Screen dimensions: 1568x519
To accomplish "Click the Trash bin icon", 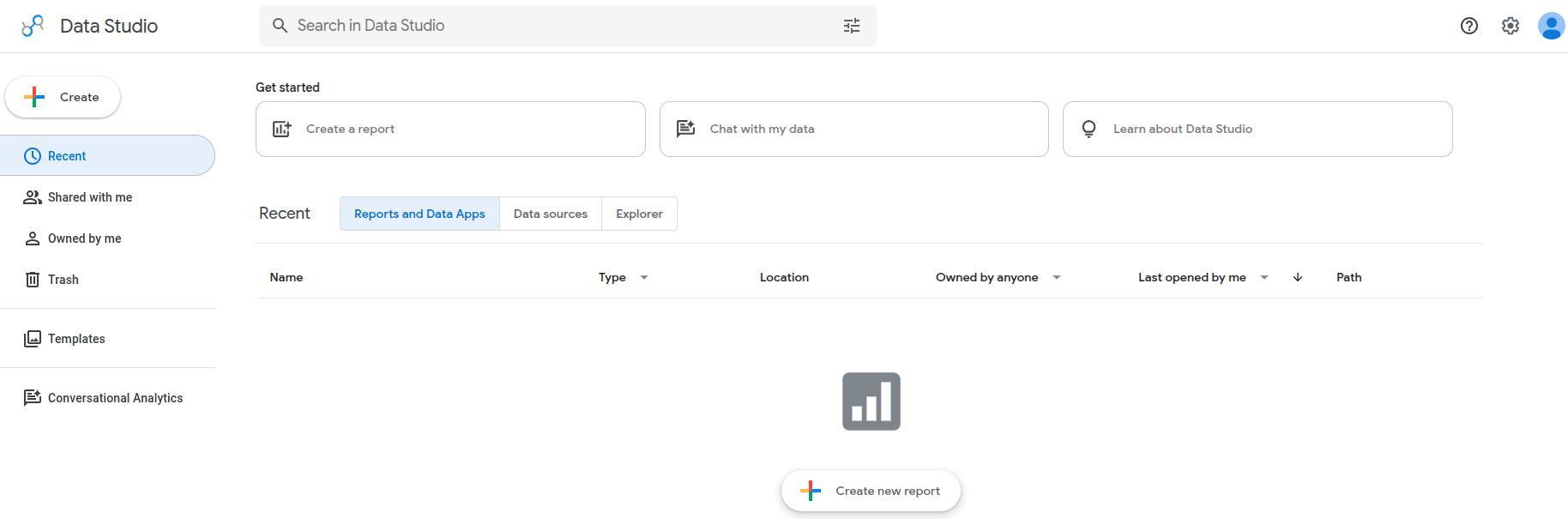I will click(33, 280).
